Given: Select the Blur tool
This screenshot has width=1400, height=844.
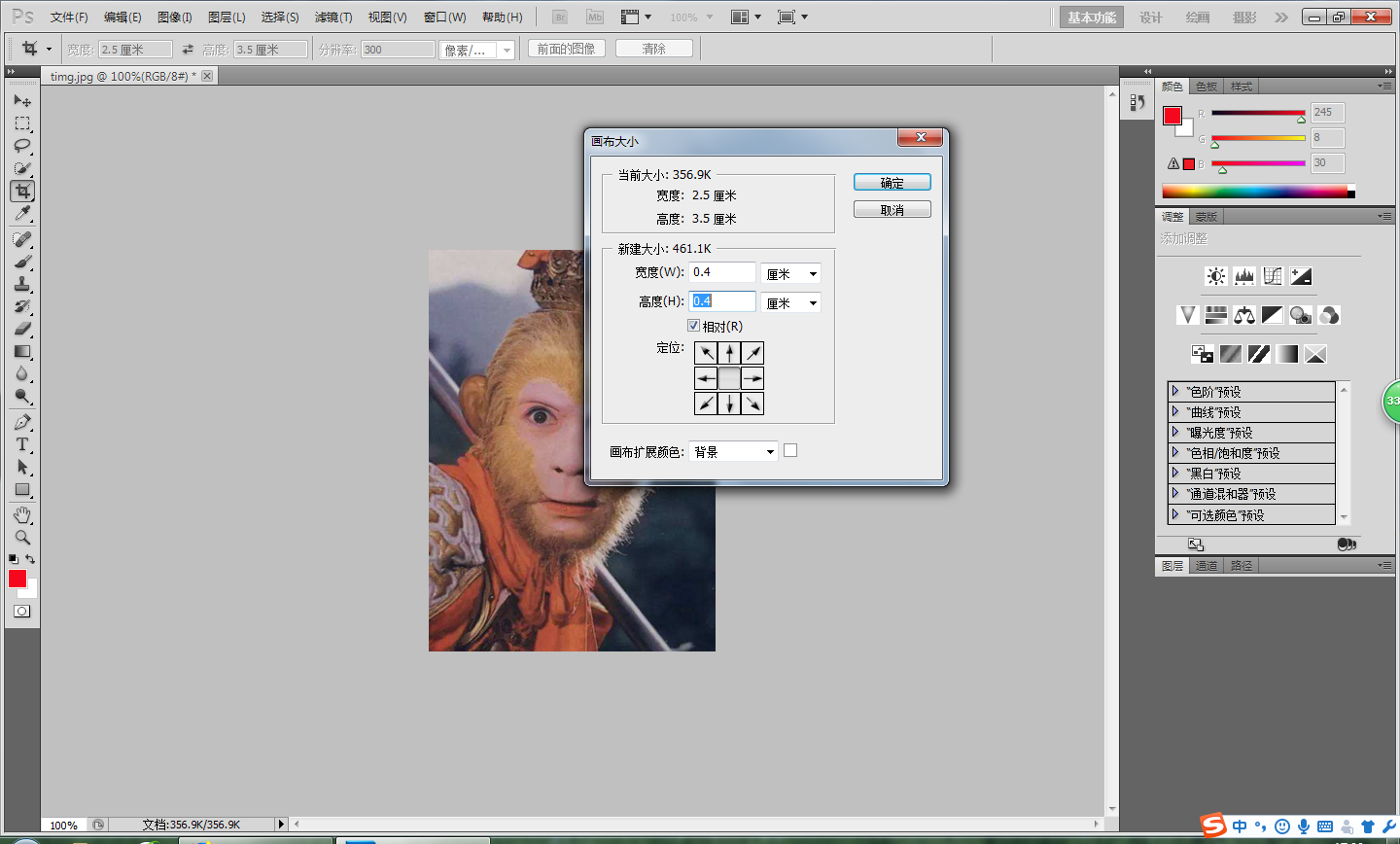Looking at the screenshot, I should click(x=22, y=373).
